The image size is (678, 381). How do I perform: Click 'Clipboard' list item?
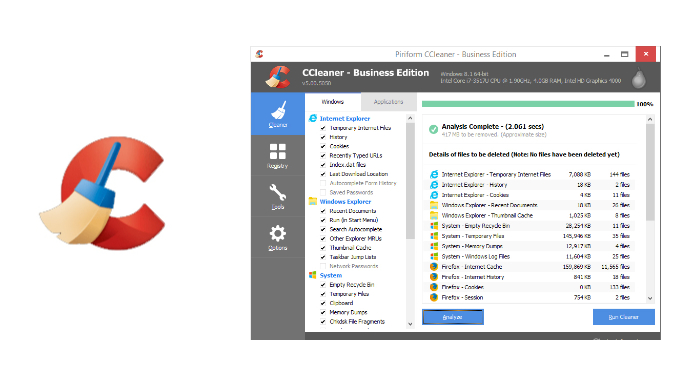pyautogui.click(x=341, y=303)
